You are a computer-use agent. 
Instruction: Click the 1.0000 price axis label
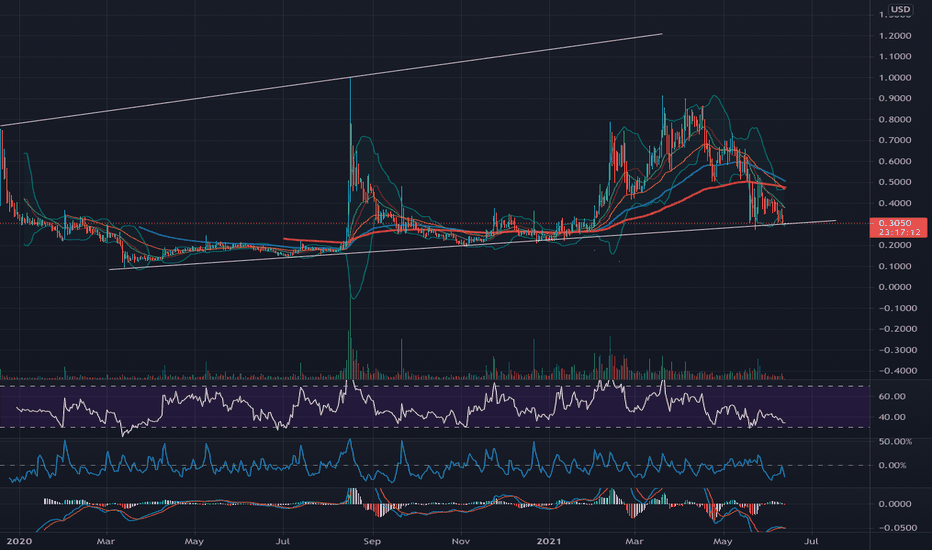point(895,77)
